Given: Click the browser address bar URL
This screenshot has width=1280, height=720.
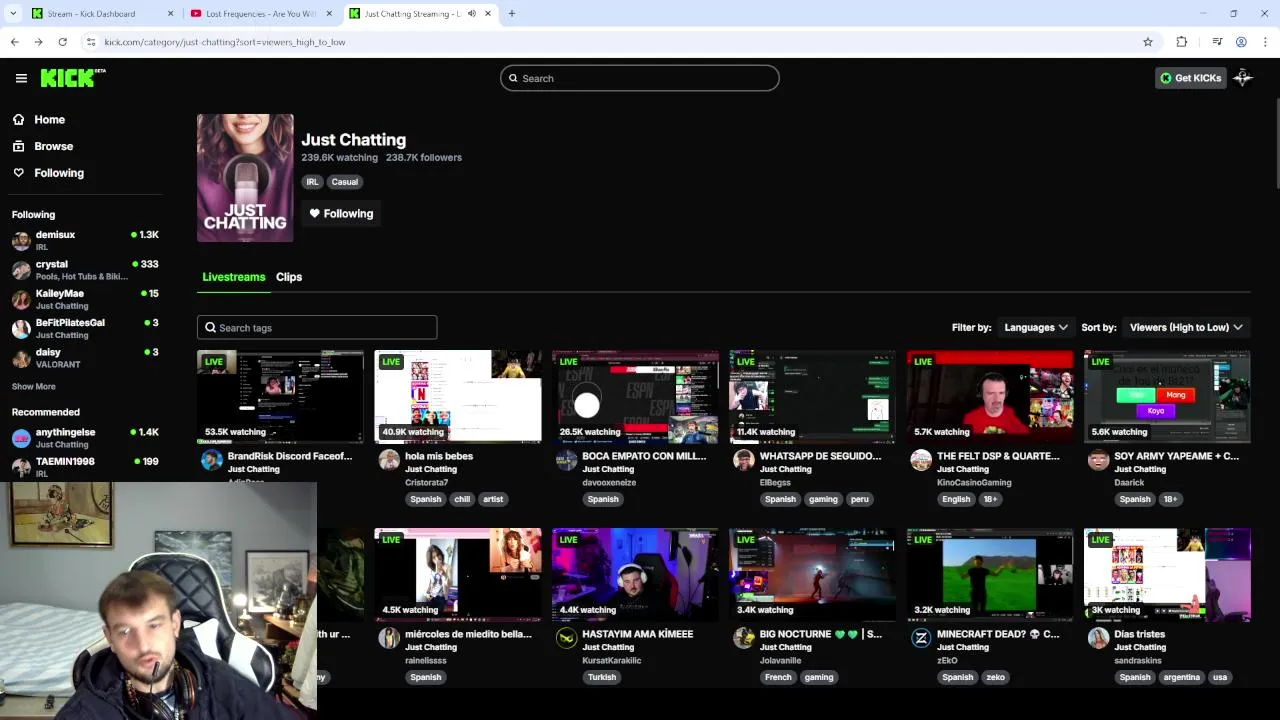Looking at the screenshot, I should coord(225,42).
